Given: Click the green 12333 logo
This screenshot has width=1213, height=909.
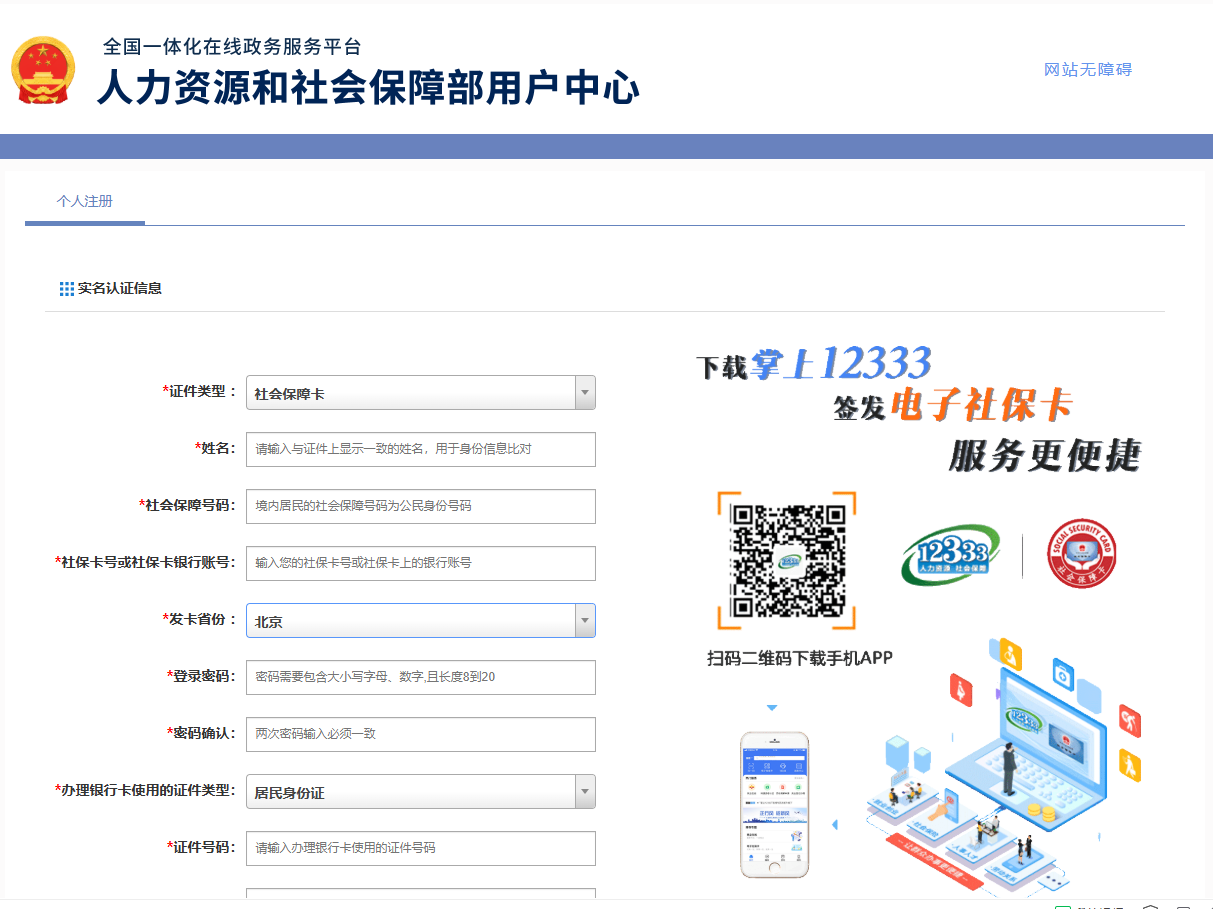Looking at the screenshot, I should click(950, 555).
